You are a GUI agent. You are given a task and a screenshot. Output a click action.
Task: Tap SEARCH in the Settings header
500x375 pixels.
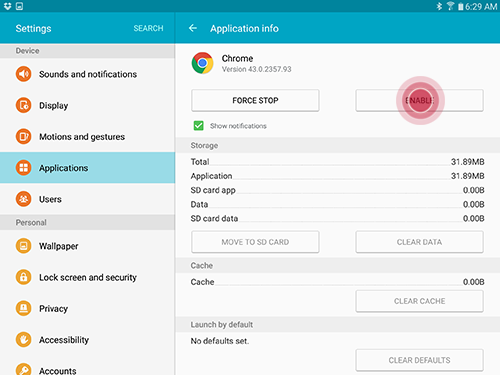tap(148, 28)
